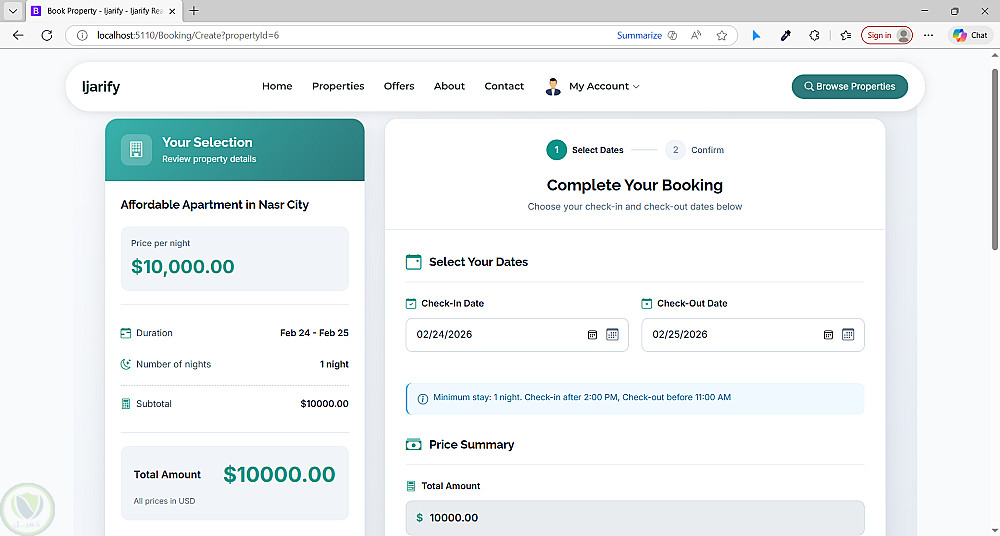Open Settings and more menu
The height and width of the screenshot is (536, 1000).
click(928, 35)
